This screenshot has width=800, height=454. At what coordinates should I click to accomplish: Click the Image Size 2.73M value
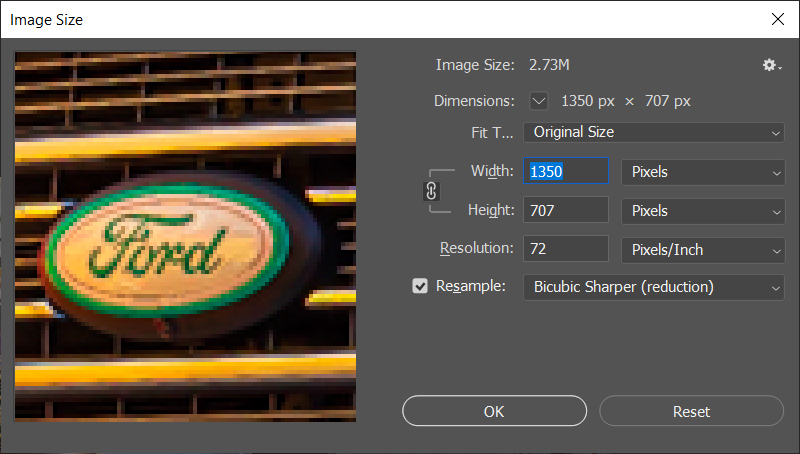[549, 65]
